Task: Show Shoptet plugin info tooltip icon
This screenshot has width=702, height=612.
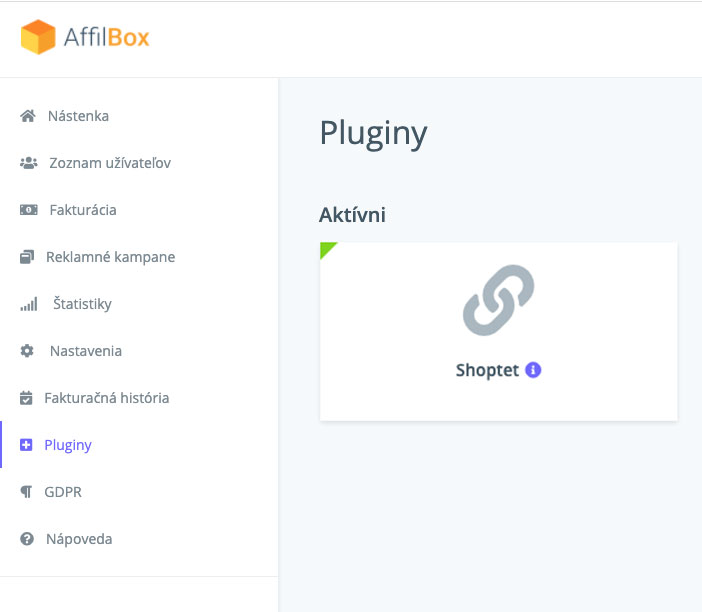Action: 533,370
